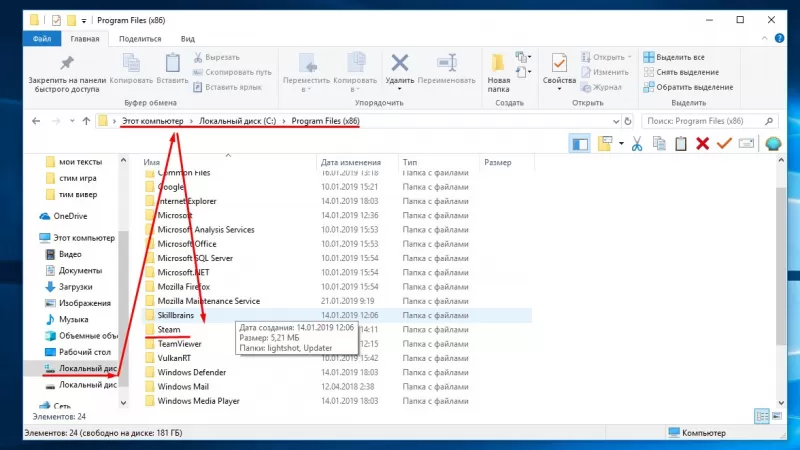This screenshot has height=450, width=800.
Task: Switch to the Вид (View) ribbon tab
Action: point(189,39)
